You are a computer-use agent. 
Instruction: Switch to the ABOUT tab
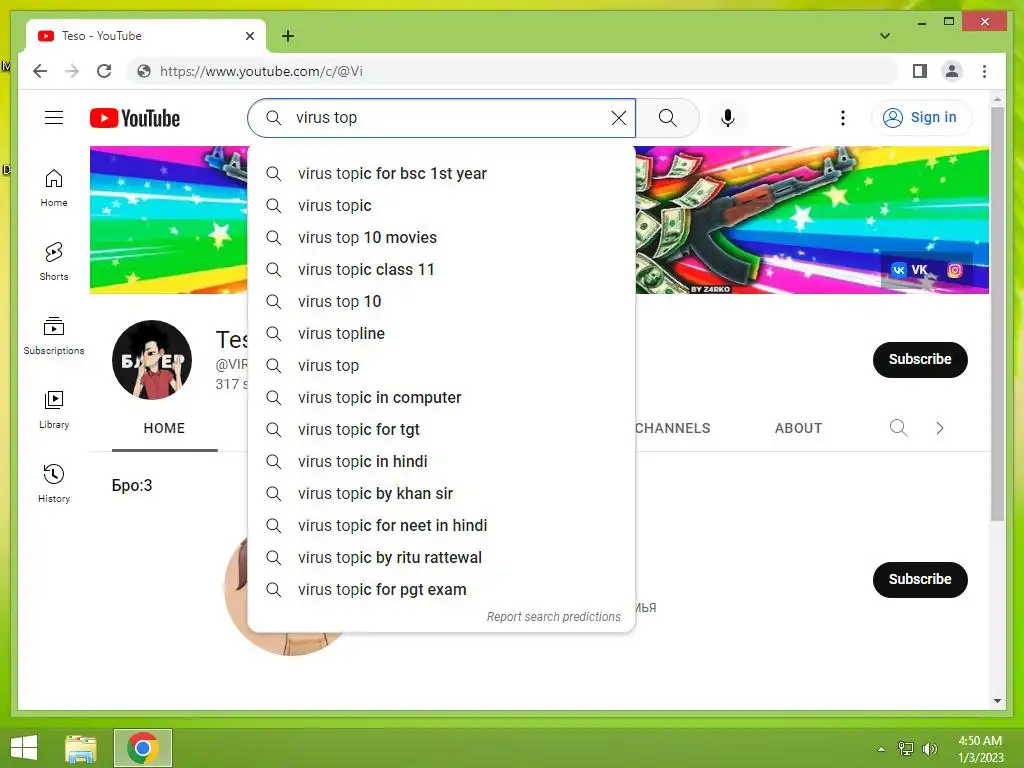(798, 428)
